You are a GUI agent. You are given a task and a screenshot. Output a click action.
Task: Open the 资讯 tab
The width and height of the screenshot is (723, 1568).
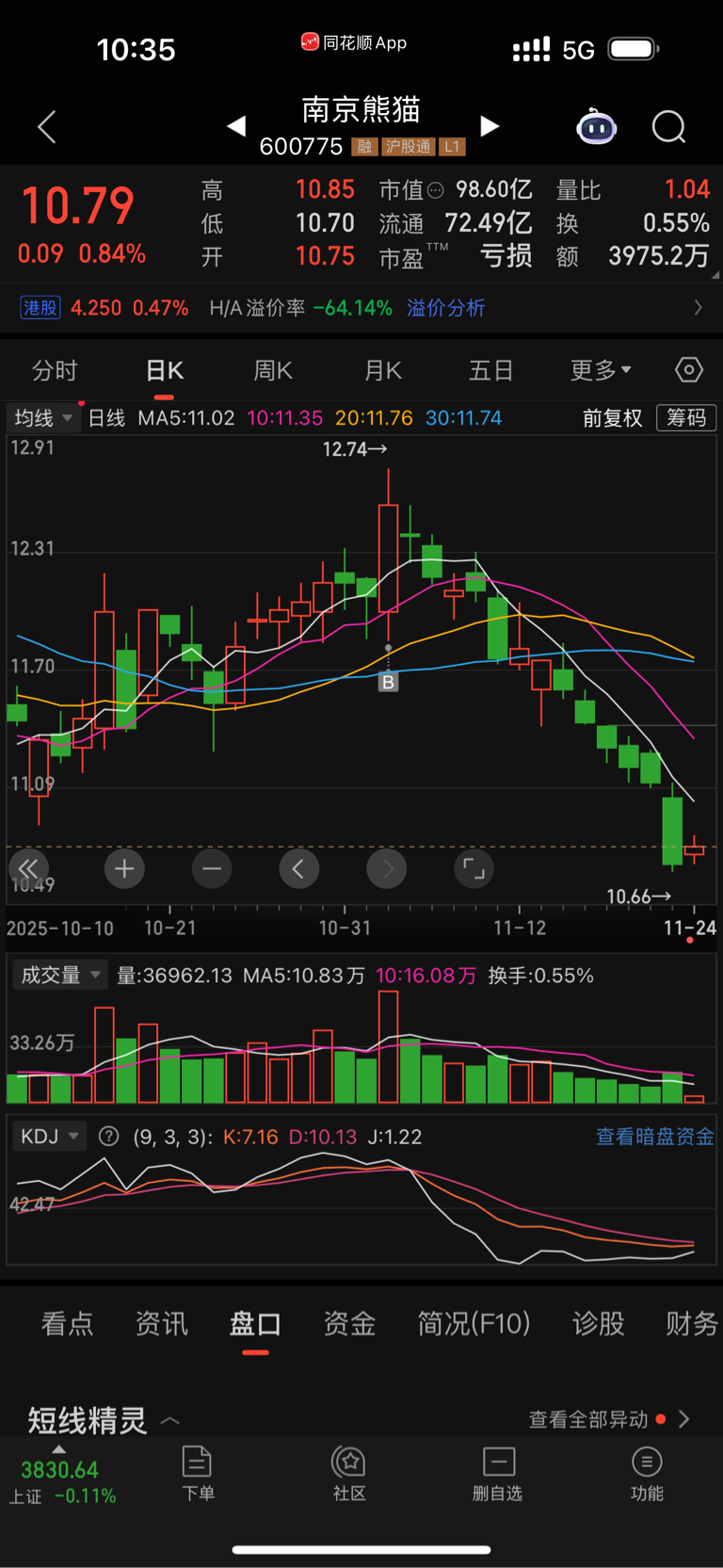point(162,1324)
